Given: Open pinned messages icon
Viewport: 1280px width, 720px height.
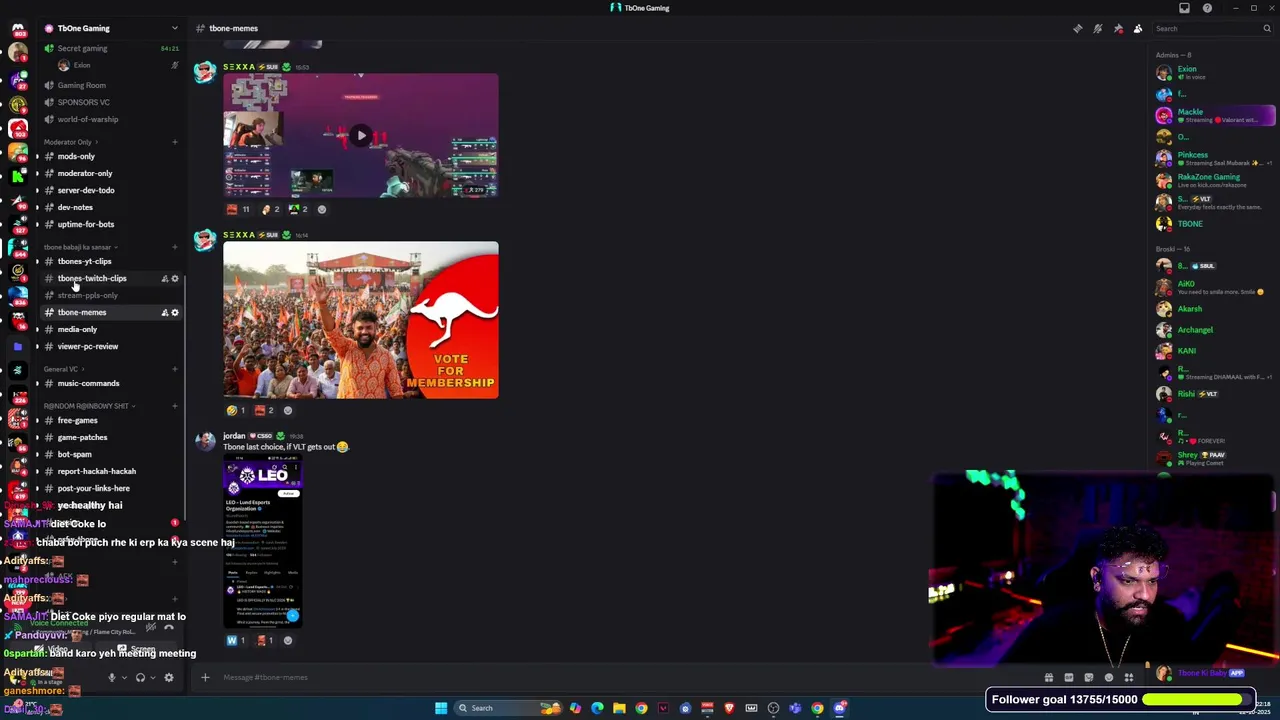Looking at the screenshot, I should click(1118, 28).
